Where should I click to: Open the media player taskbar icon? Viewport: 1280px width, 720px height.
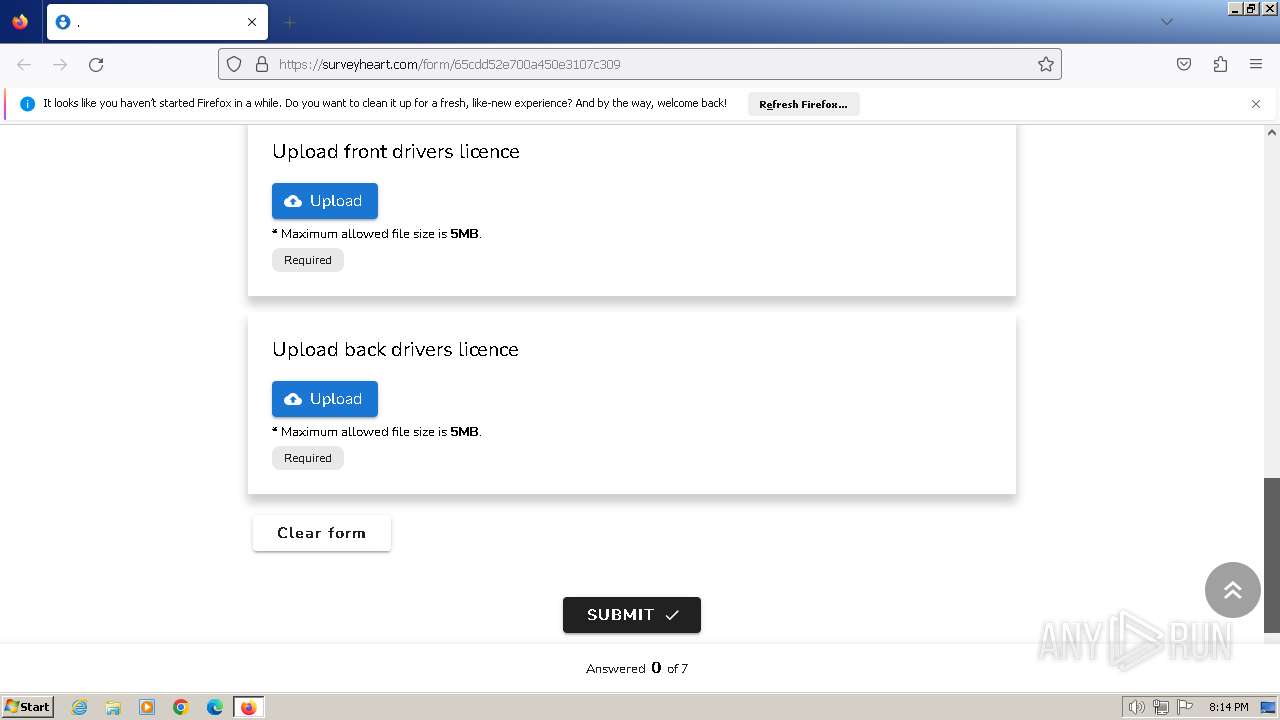[147, 707]
